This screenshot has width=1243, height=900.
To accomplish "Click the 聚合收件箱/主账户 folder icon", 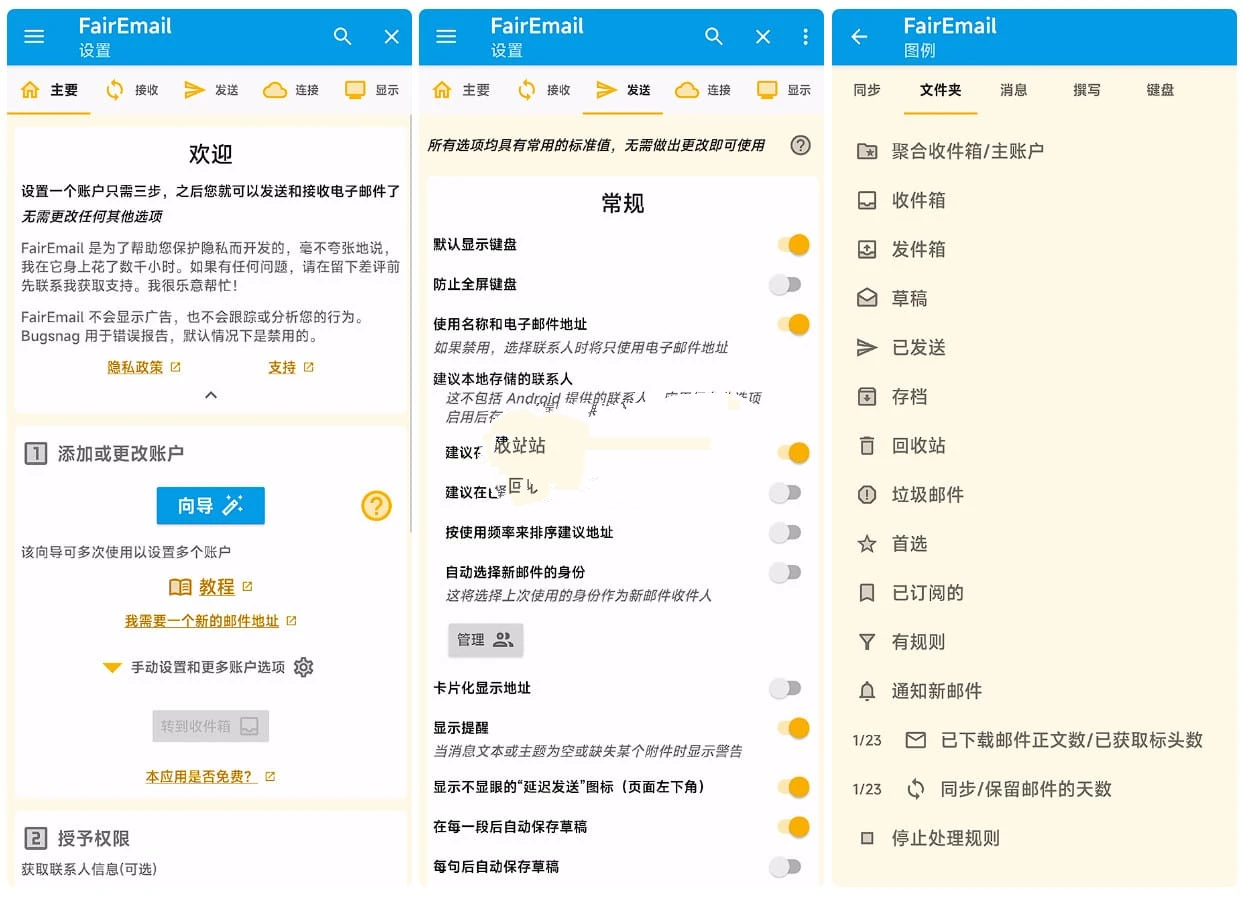I will click(867, 151).
